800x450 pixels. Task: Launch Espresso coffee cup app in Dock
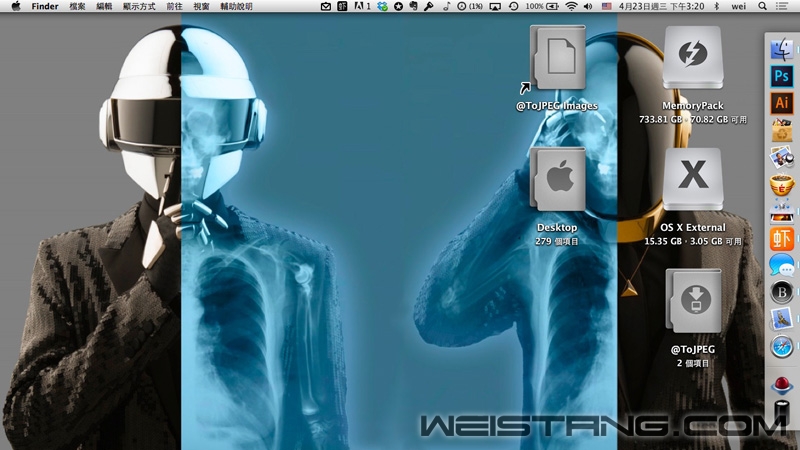(x=782, y=184)
